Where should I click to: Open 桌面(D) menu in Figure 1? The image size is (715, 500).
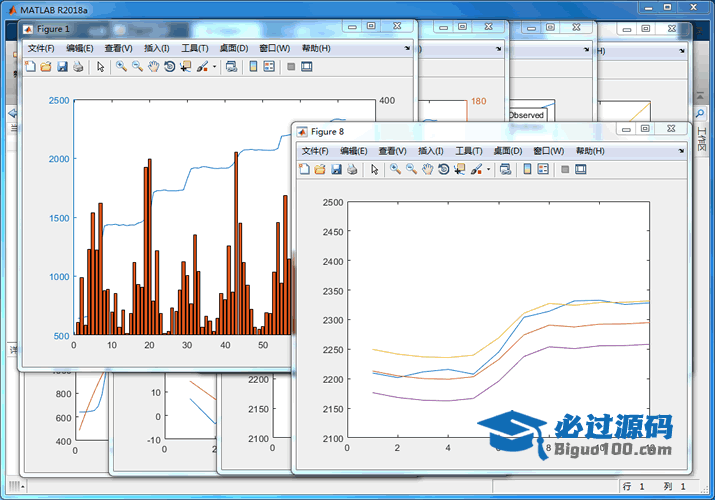click(233, 48)
